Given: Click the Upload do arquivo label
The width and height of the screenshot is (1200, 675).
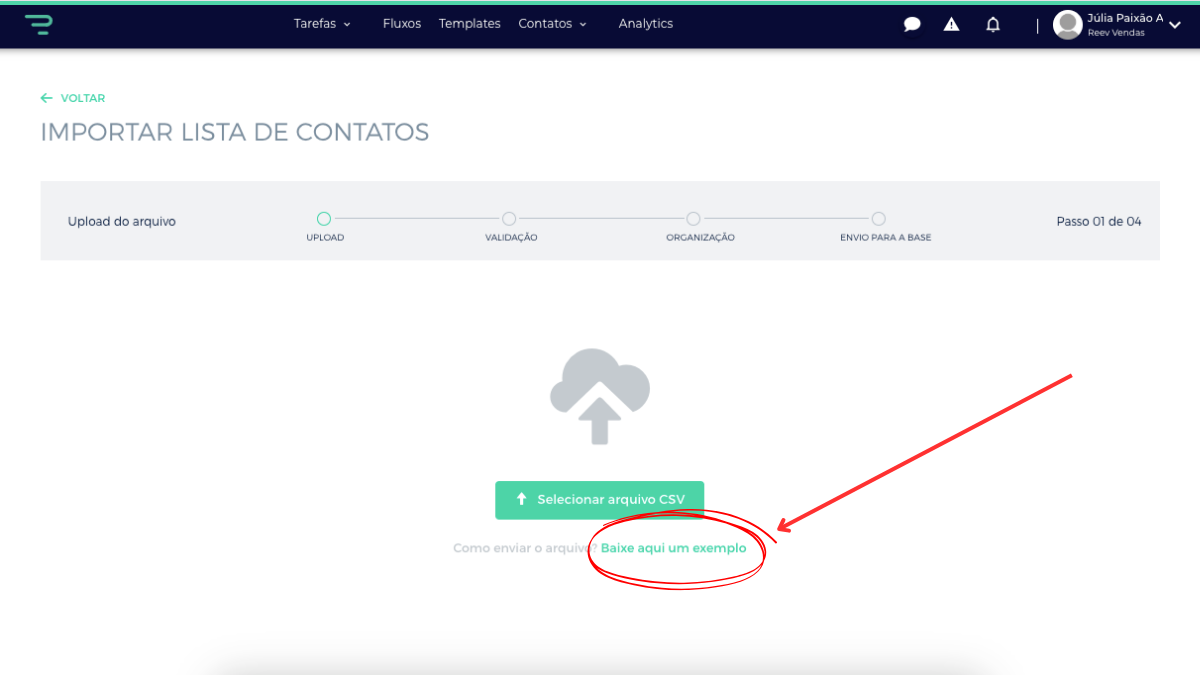Looking at the screenshot, I should point(122,222).
